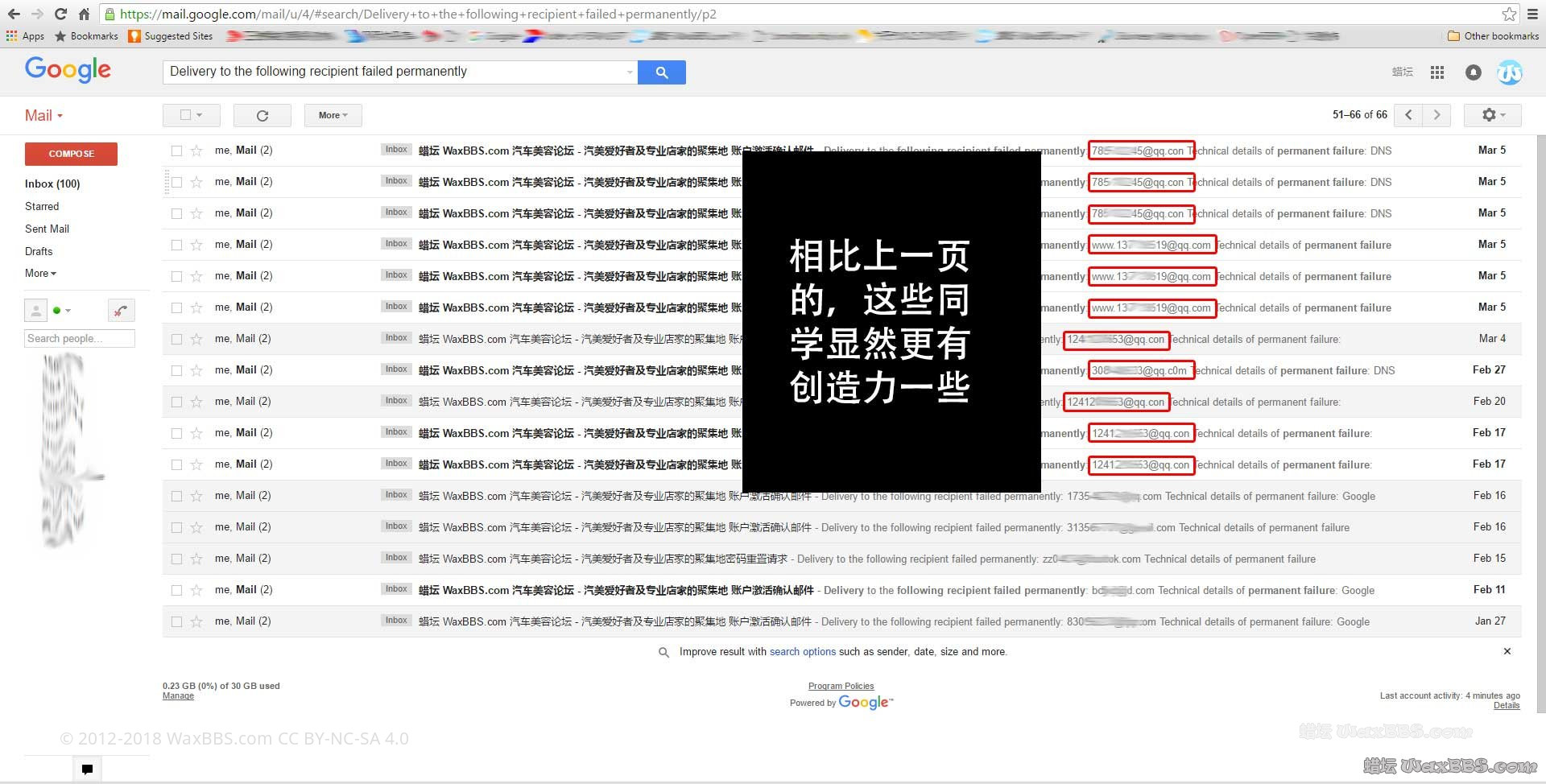The image size is (1546, 784).
Task: Check the first Mar 5 email's checkbox
Action: 176,150
